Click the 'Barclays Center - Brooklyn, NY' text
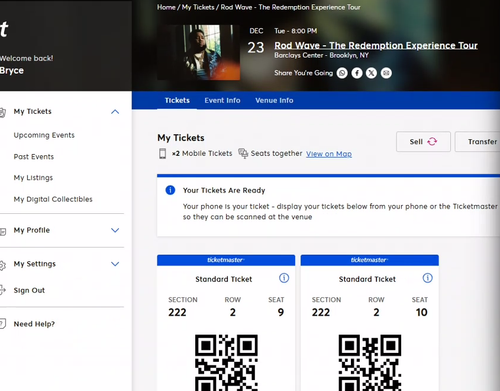Screen dimensions: 500x391 click(321, 55)
